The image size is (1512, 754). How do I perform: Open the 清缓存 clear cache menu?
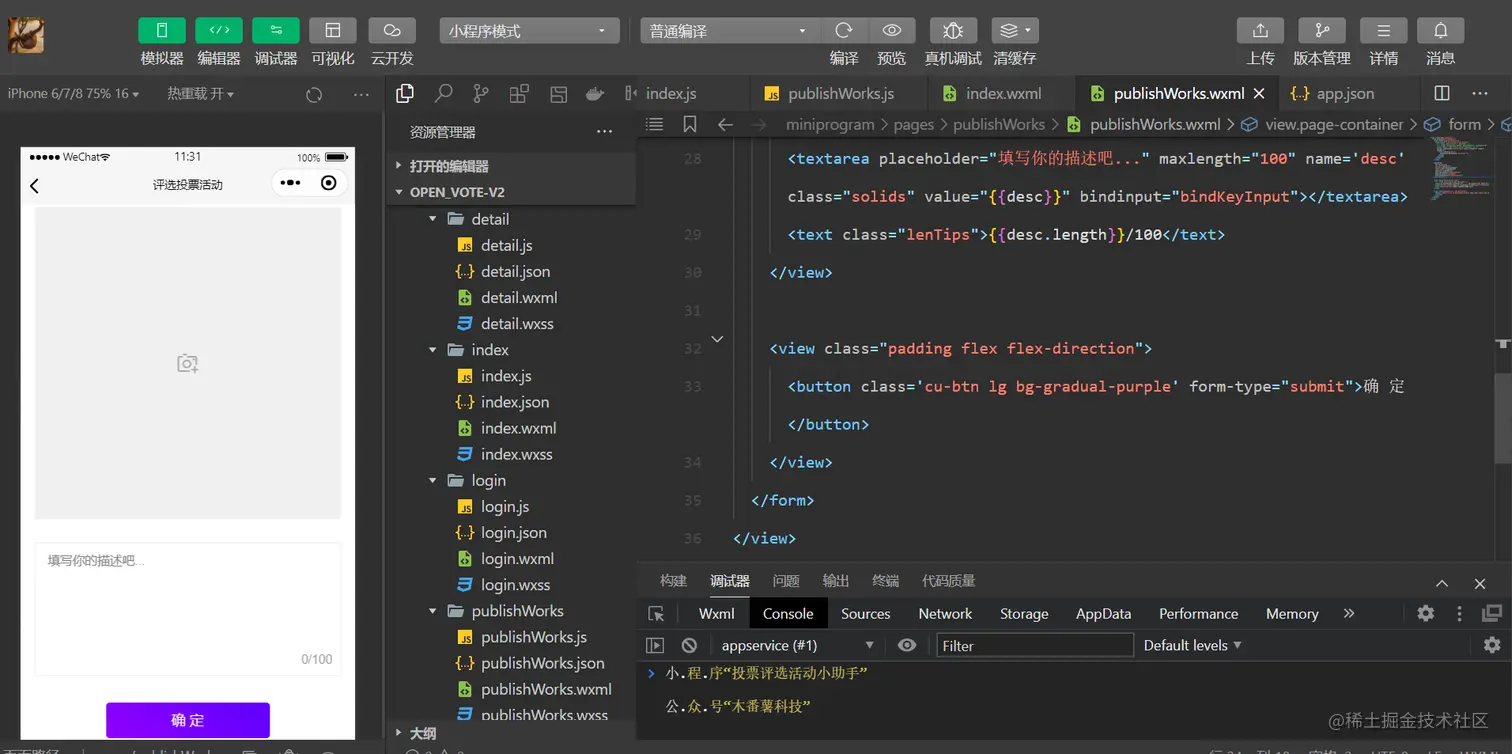pos(1015,31)
